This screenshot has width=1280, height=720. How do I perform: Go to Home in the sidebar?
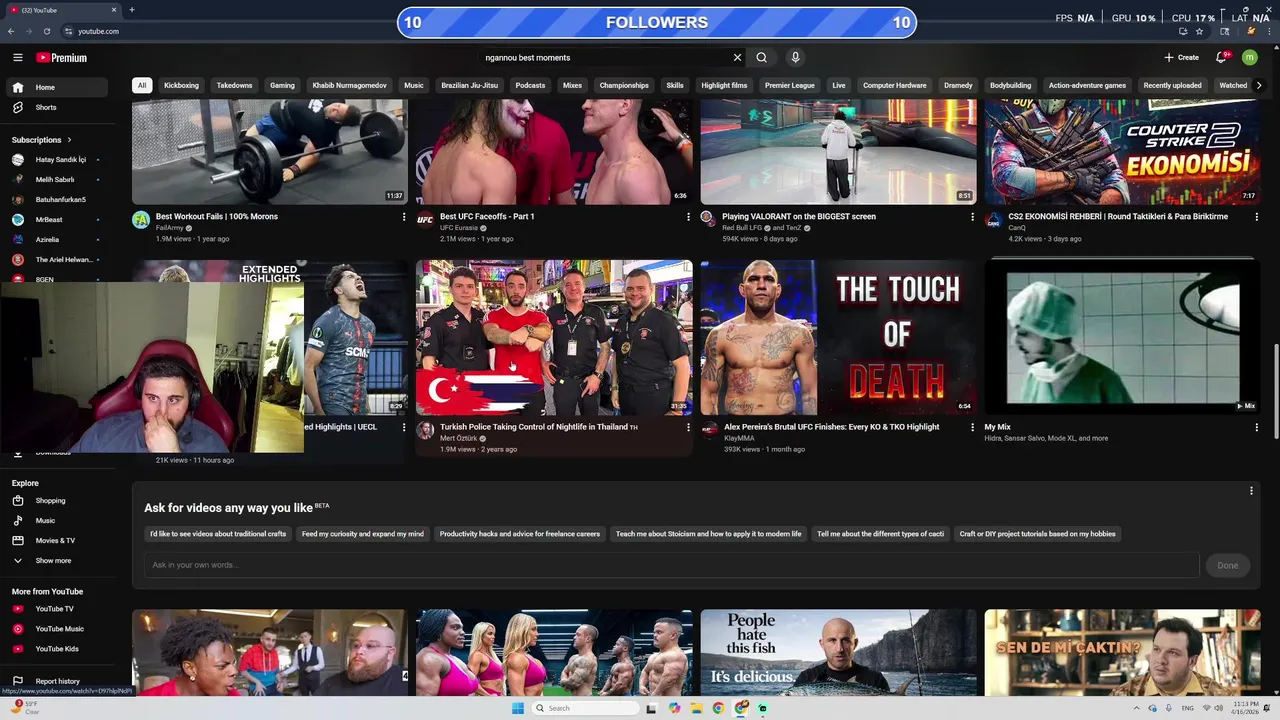(x=58, y=87)
